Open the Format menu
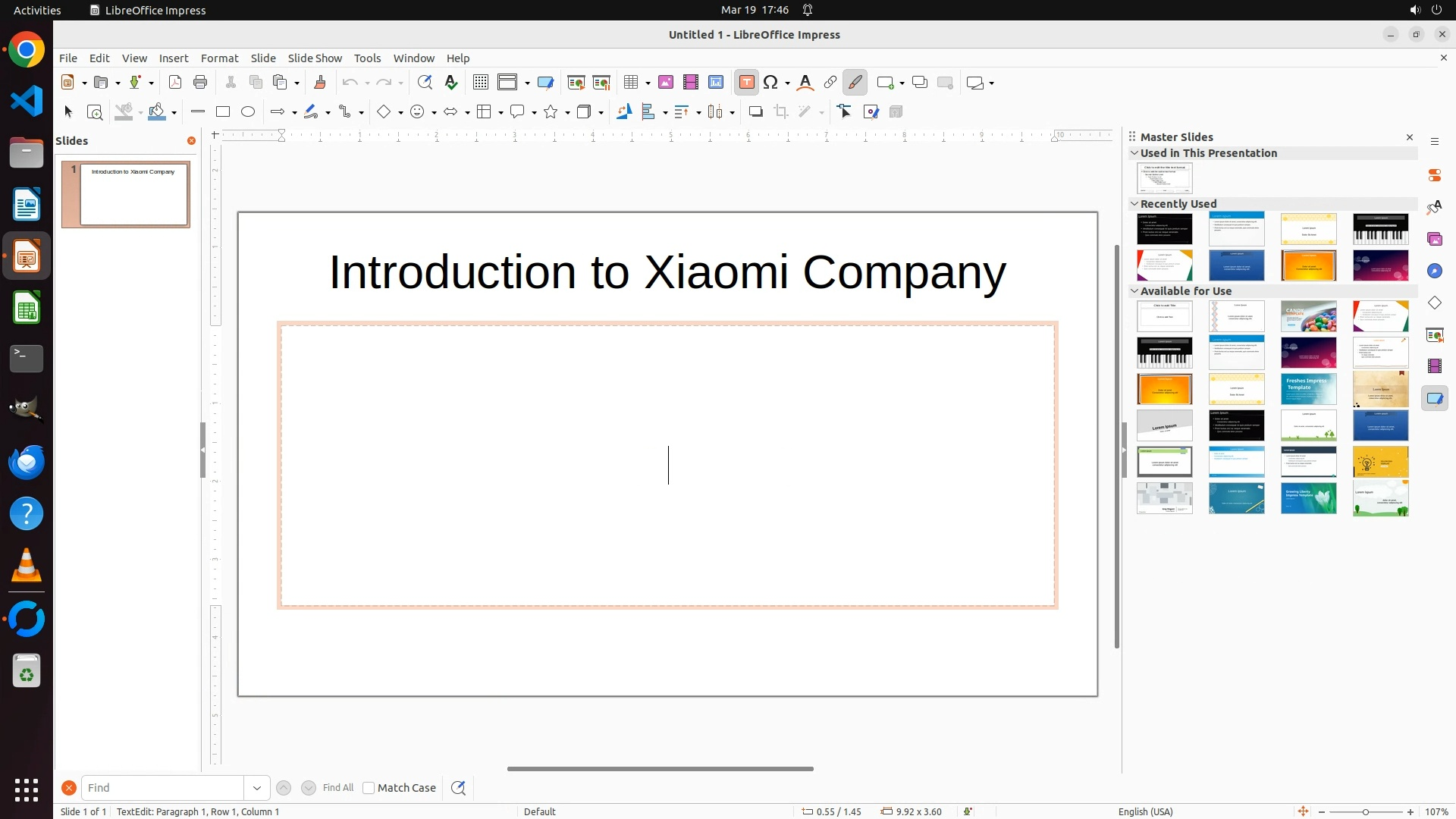 pos(219,58)
